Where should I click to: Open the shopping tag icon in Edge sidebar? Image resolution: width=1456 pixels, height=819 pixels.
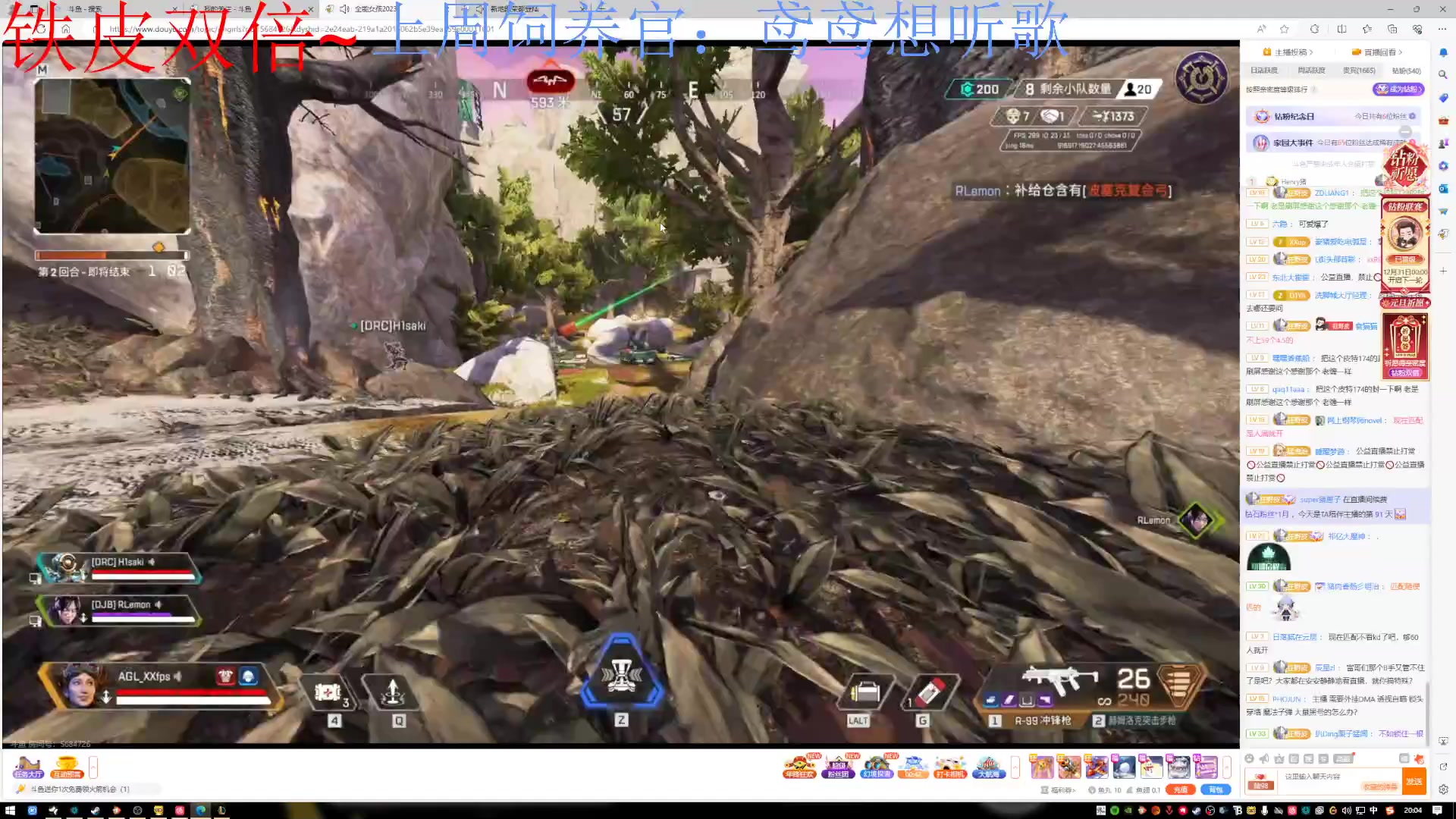tap(1443, 98)
